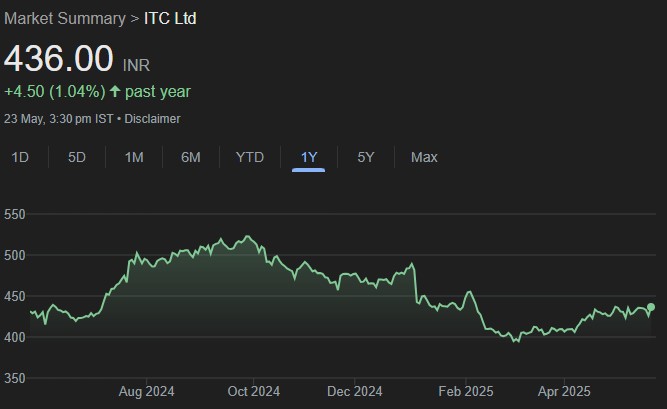Click the Aug 2024 axis label
Screen dimensions: 667x409
coord(146,391)
